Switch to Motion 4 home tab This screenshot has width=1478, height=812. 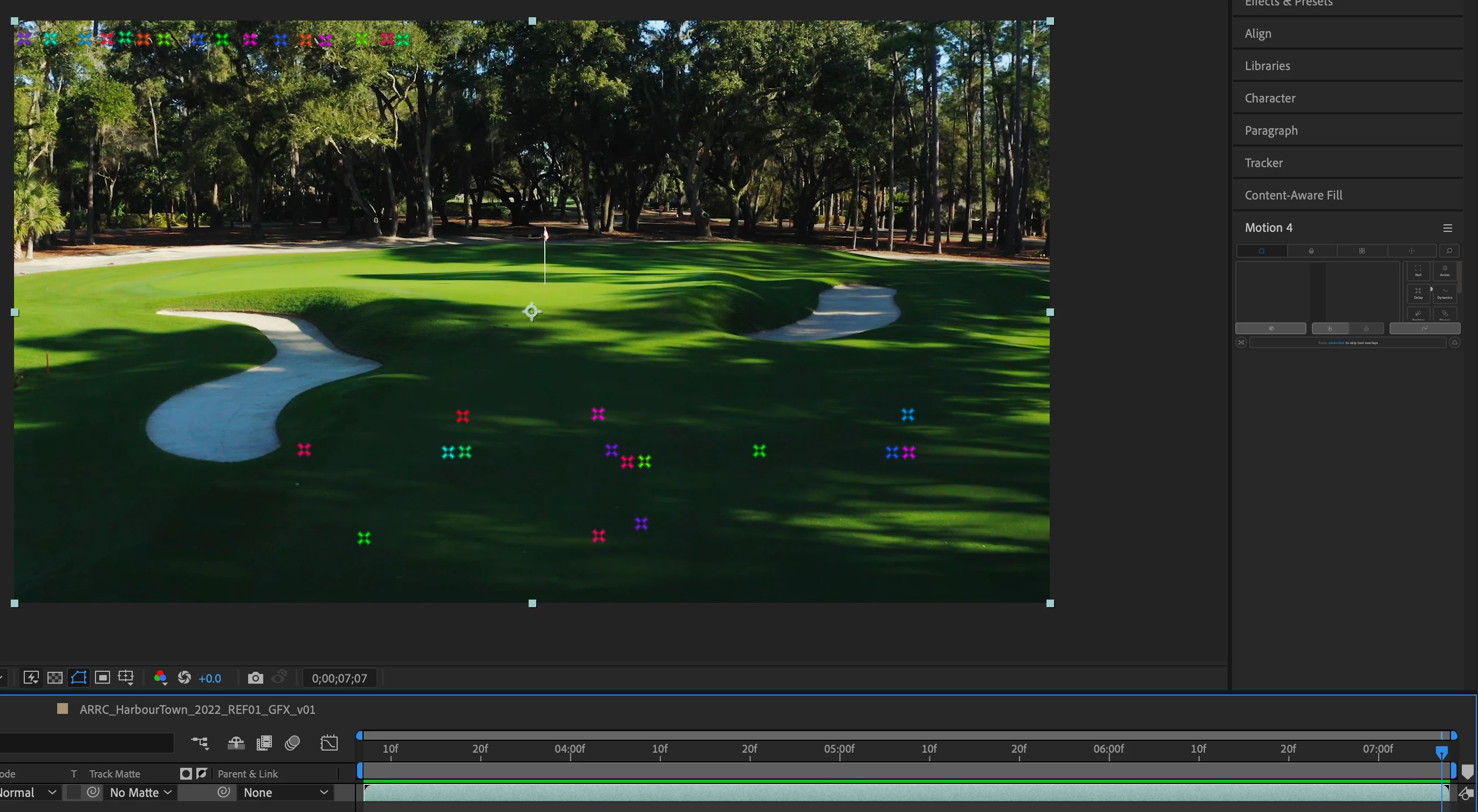1261,251
